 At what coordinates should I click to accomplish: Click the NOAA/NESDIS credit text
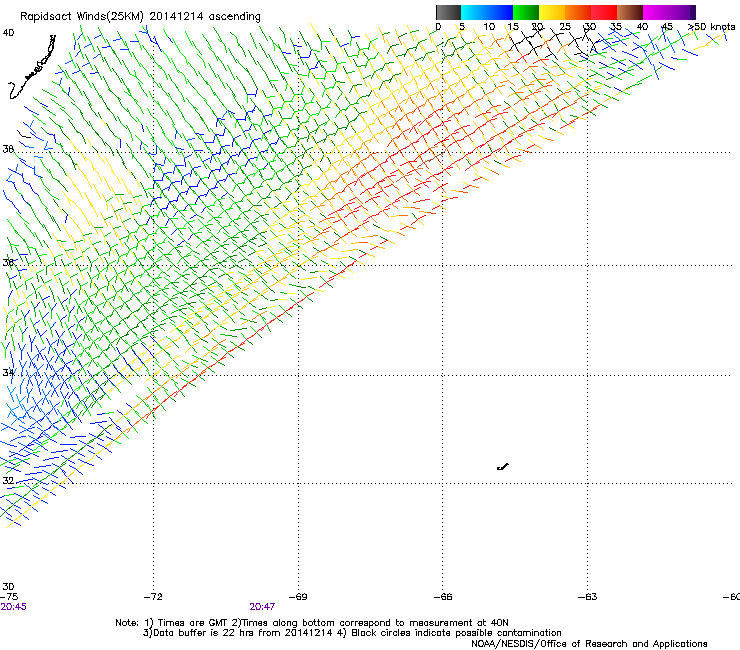pyautogui.click(x=589, y=644)
